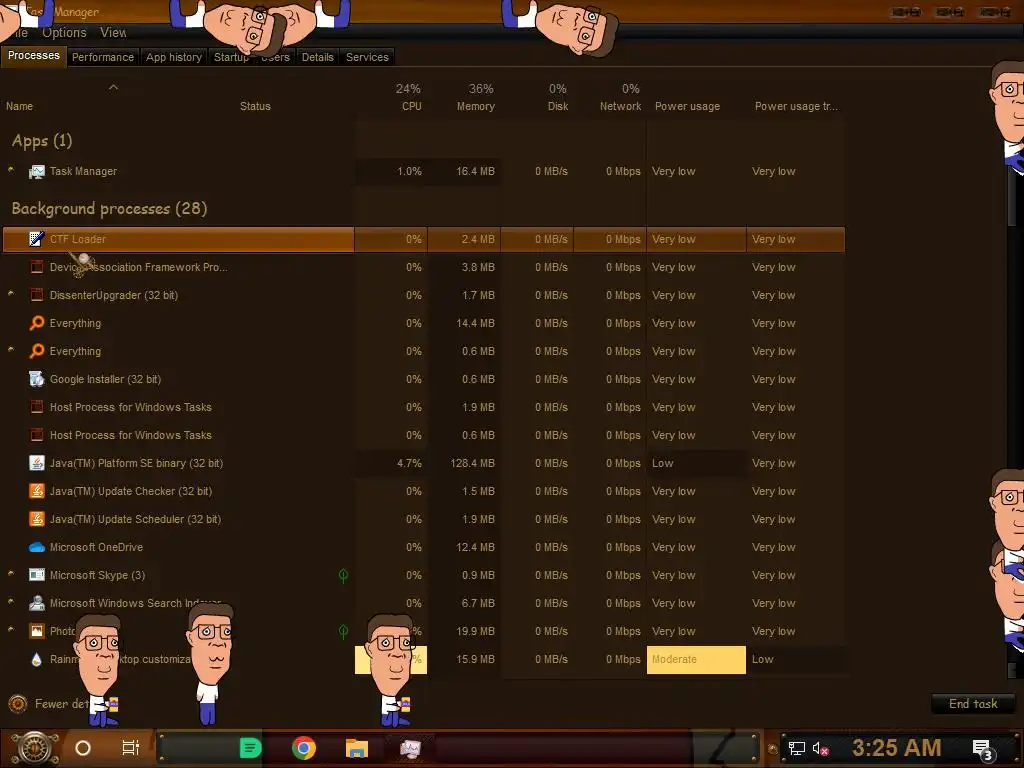Screen dimensions: 1024x768
Task: Open the Services tab
Action: click(367, 57)
